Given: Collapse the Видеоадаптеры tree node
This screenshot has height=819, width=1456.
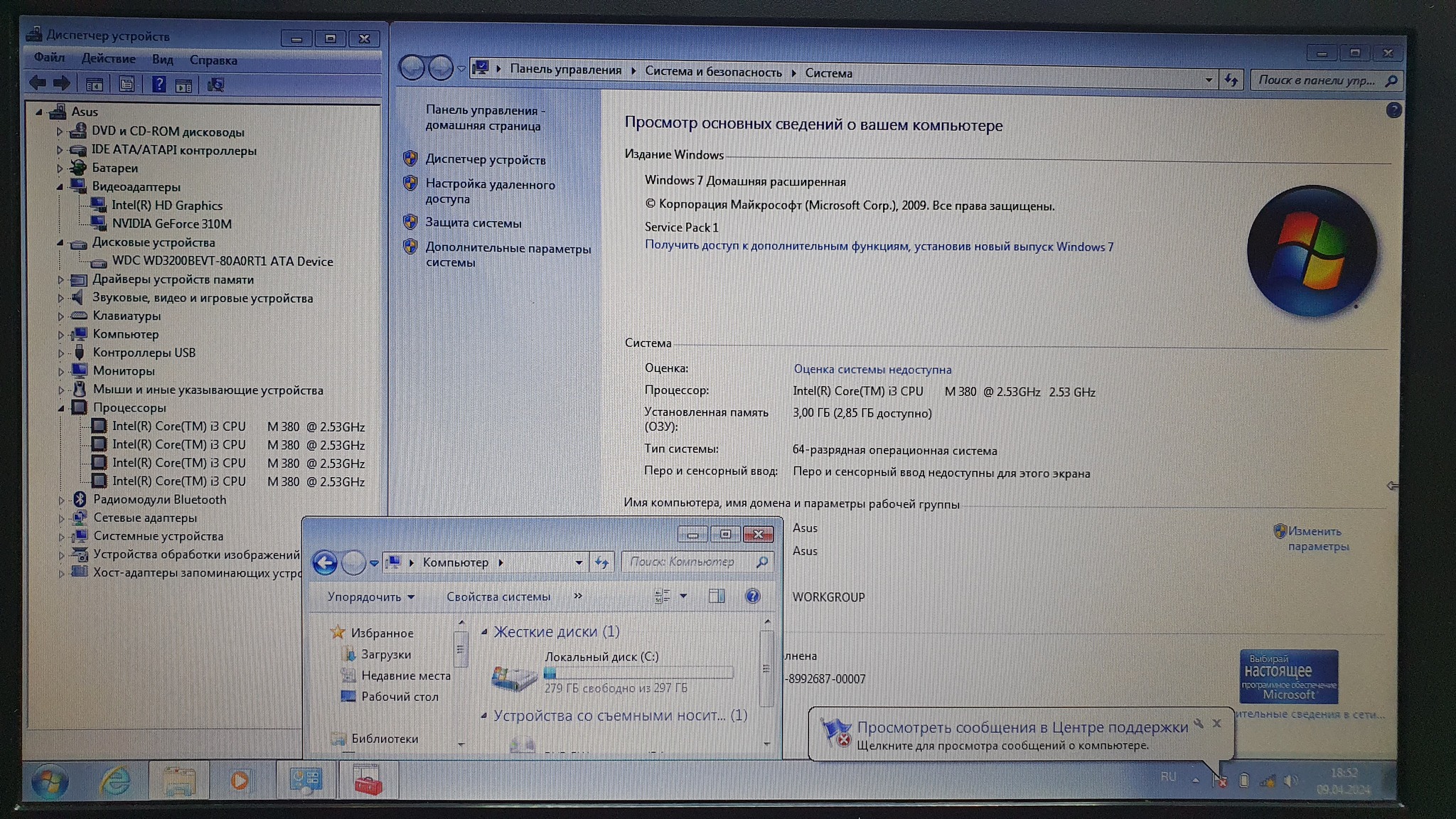Looking at the screenshot, I should pos(60,187).
